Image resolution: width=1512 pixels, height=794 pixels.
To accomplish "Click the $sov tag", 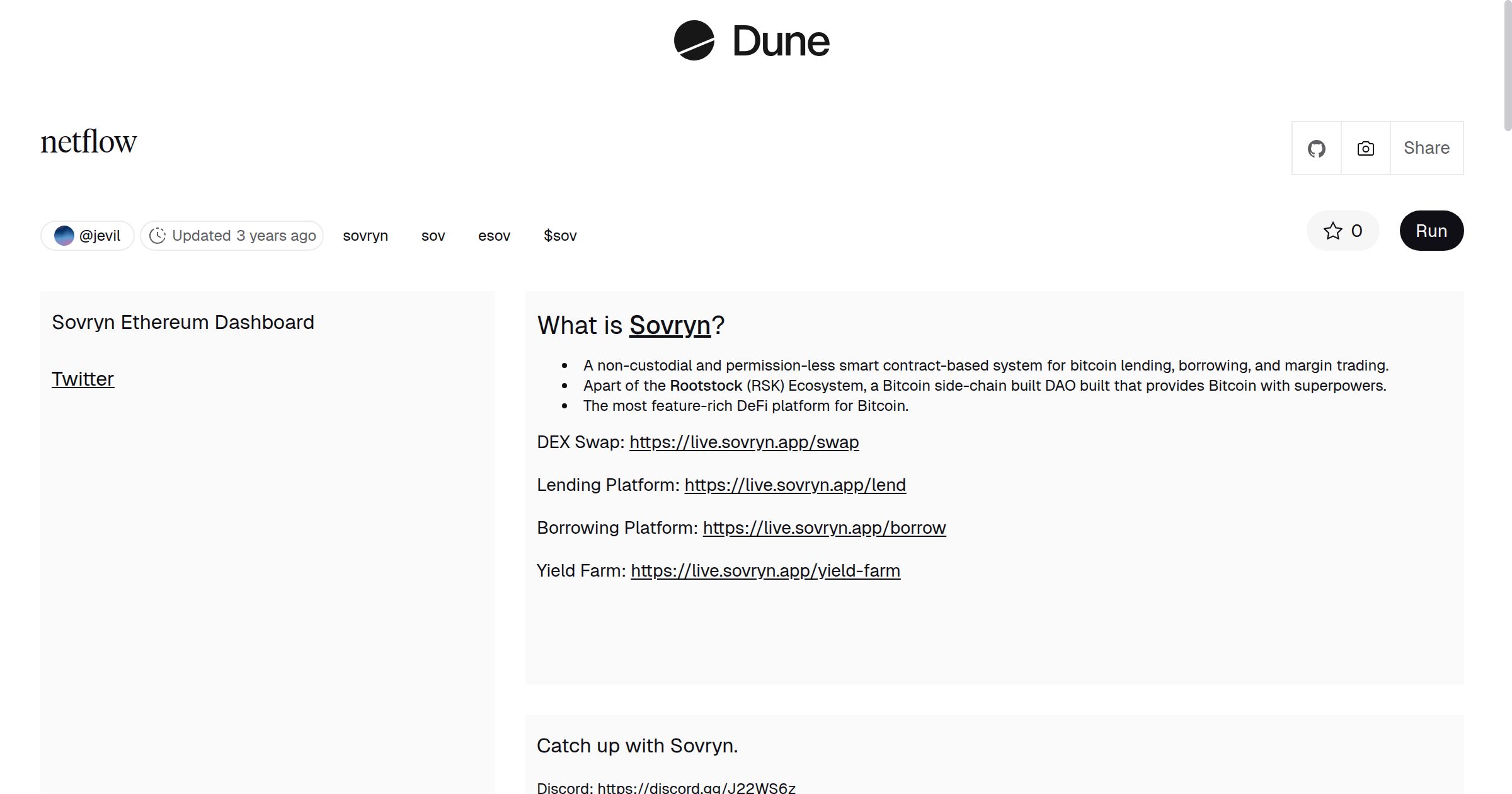I will pyautogui.click(x=560, y=236).
